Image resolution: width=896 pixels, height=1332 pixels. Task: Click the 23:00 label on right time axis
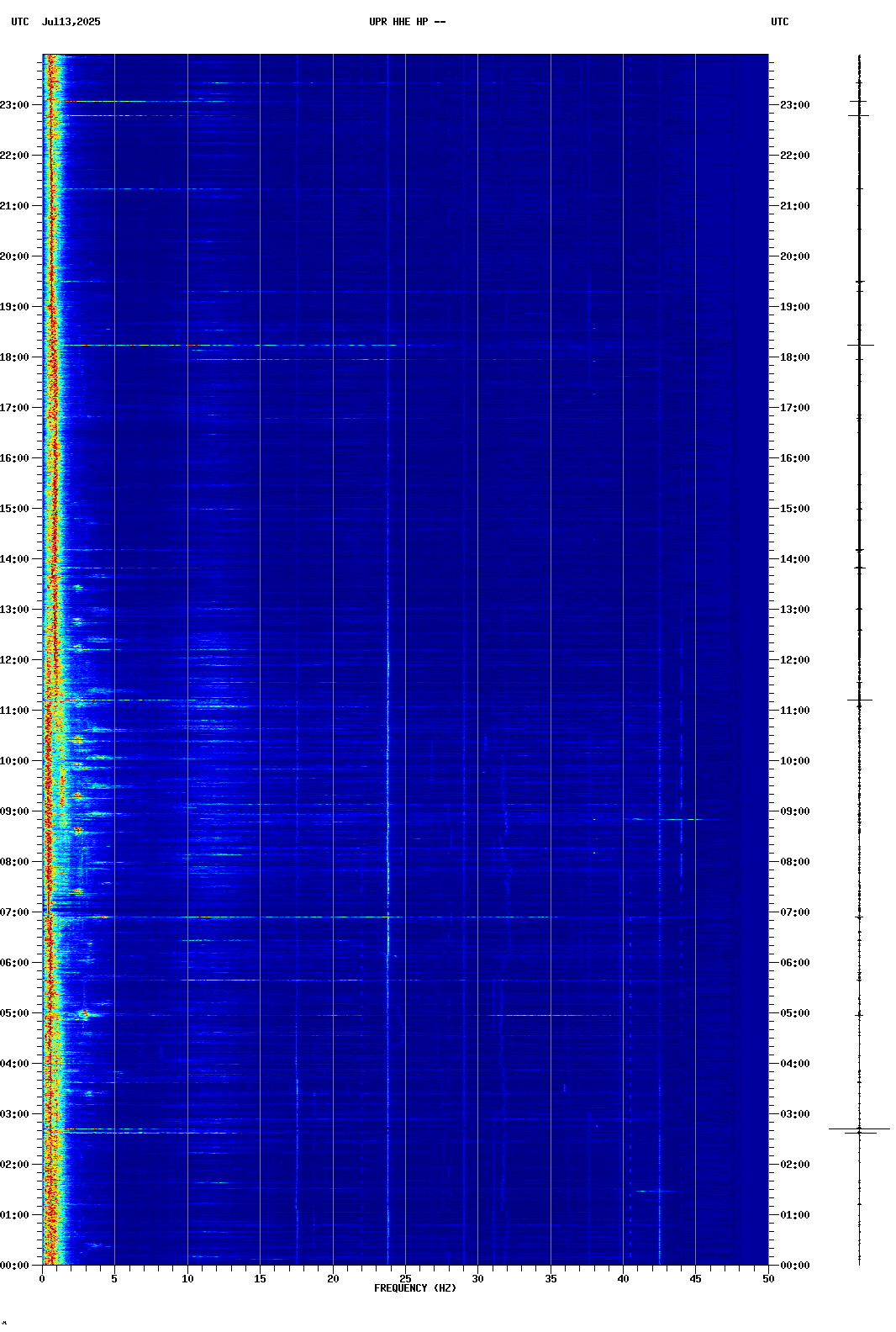795,105
